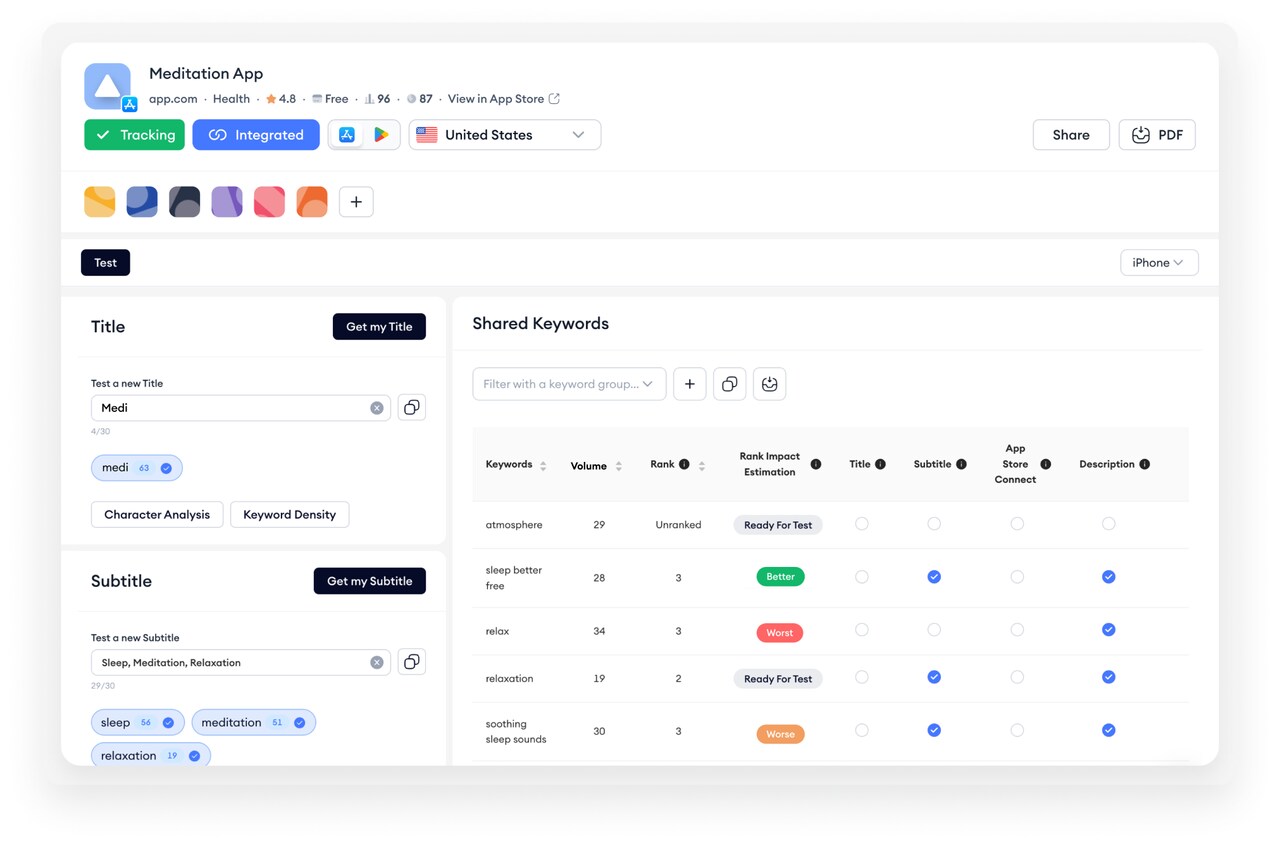This screenshot has height=846, width=1280.
Task: Select the Apple App Store icon
Action: coord(347,135)
